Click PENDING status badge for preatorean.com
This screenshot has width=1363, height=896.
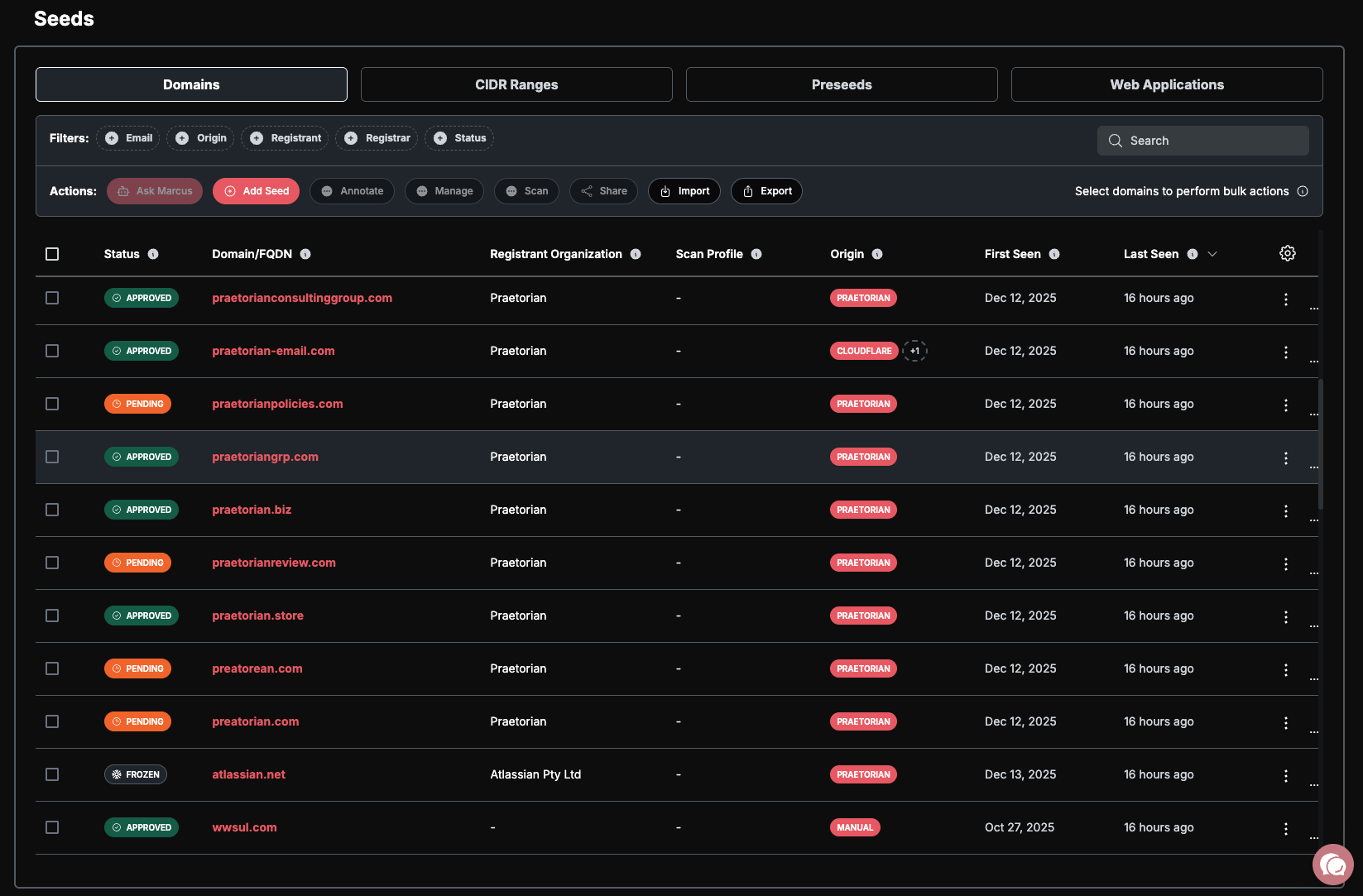coord(137,668)
